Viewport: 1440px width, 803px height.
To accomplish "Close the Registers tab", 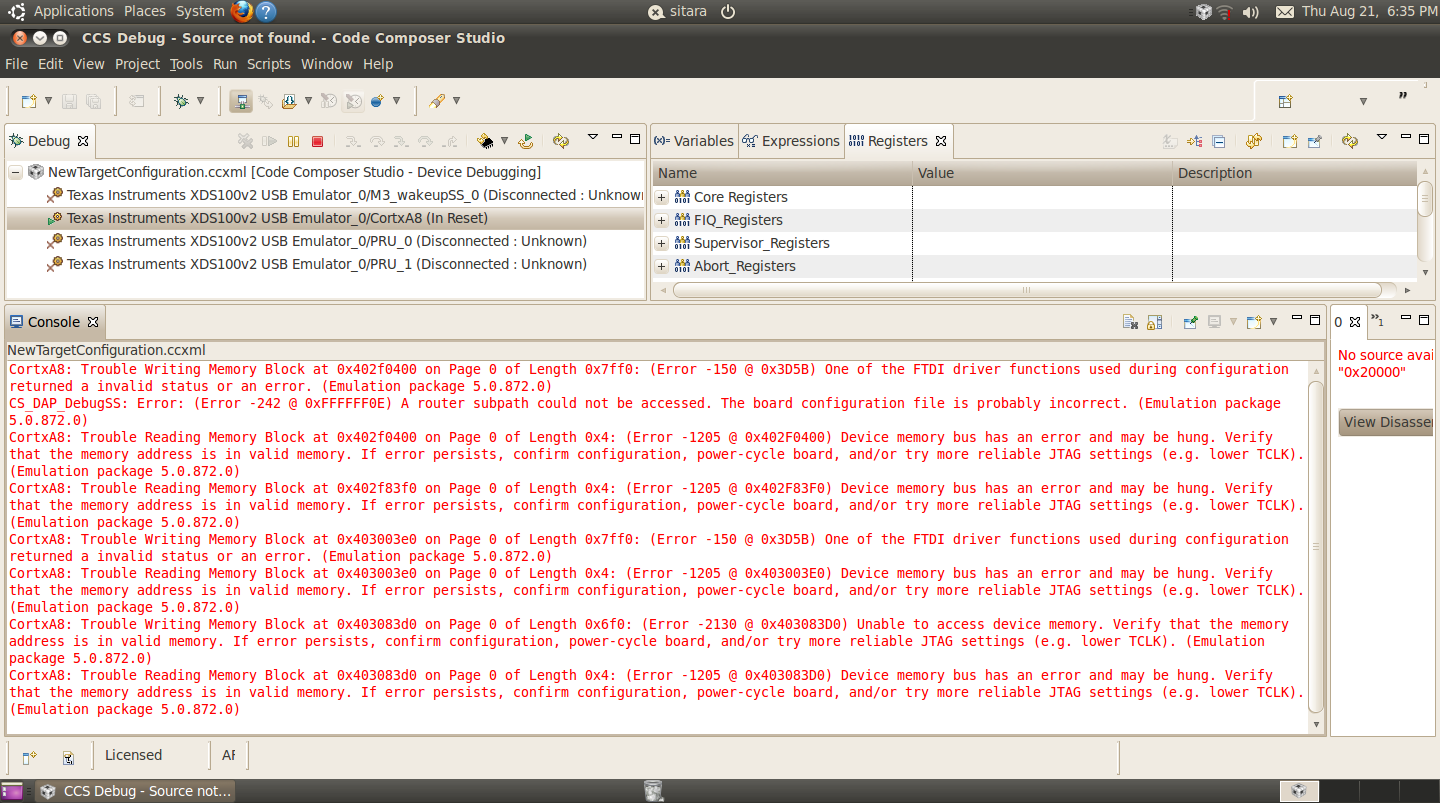I will click(941, 141).
